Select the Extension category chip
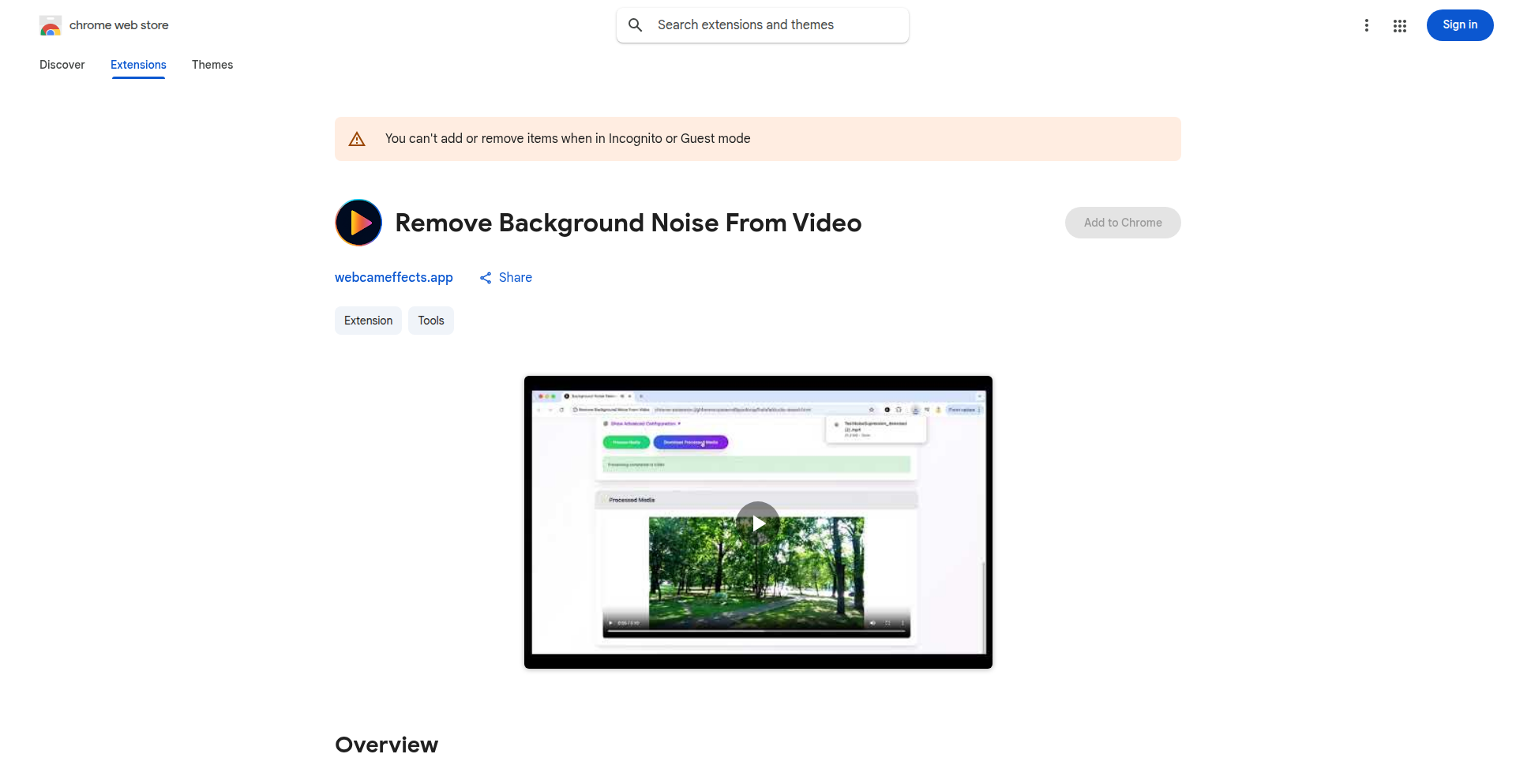Screen dimensions: 1516x784 coord(368,321)
